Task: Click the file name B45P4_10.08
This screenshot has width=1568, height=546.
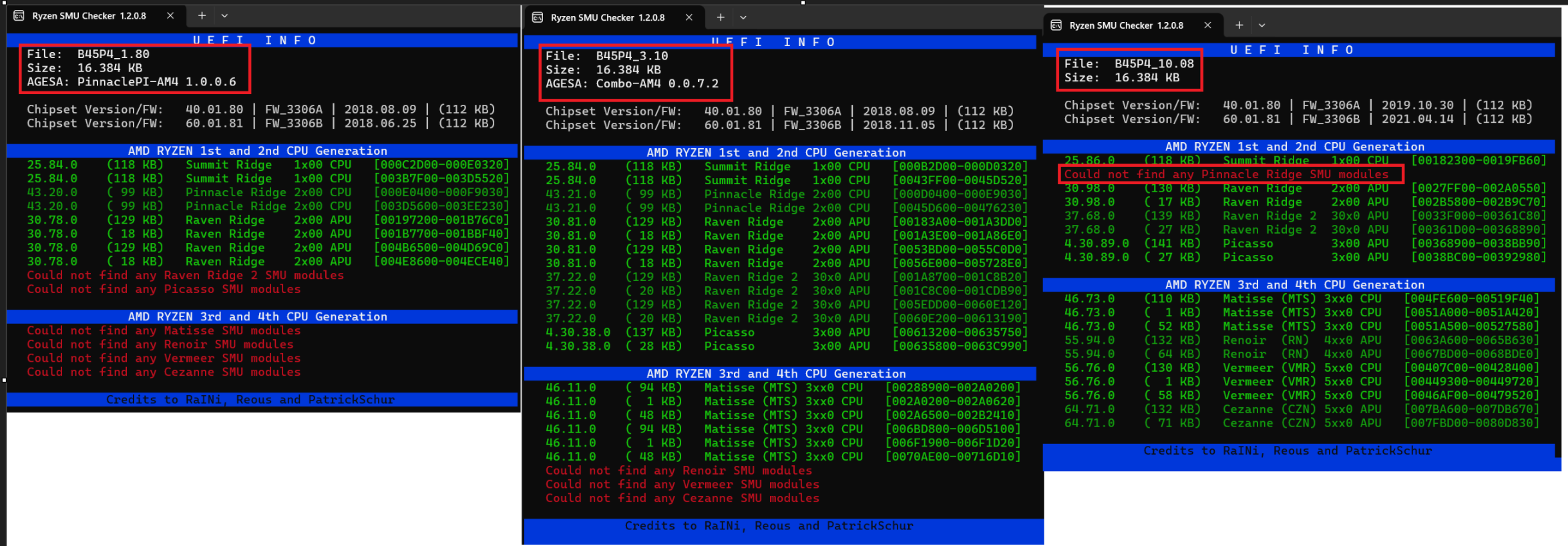Action: tap(1154, 64)
